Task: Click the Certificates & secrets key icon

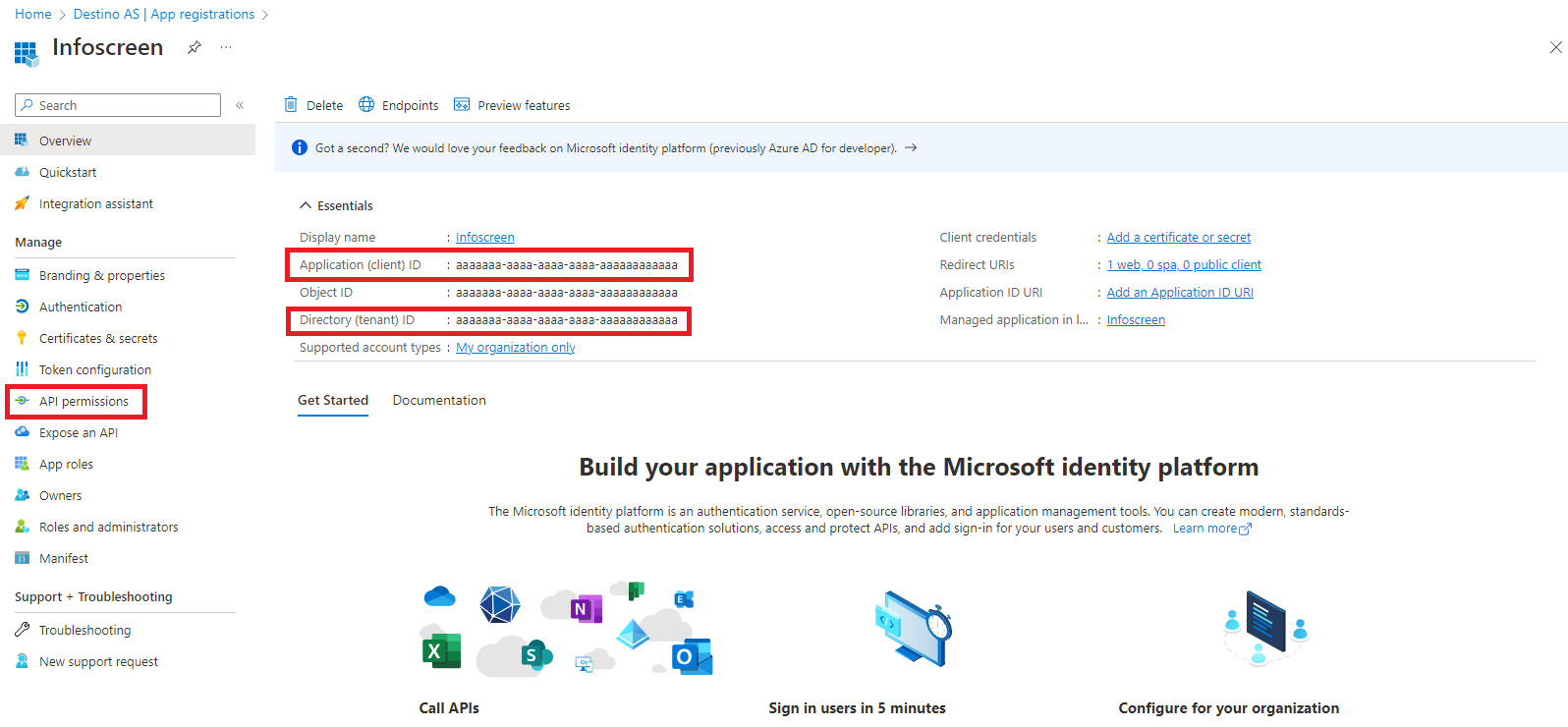Action: 22,338
